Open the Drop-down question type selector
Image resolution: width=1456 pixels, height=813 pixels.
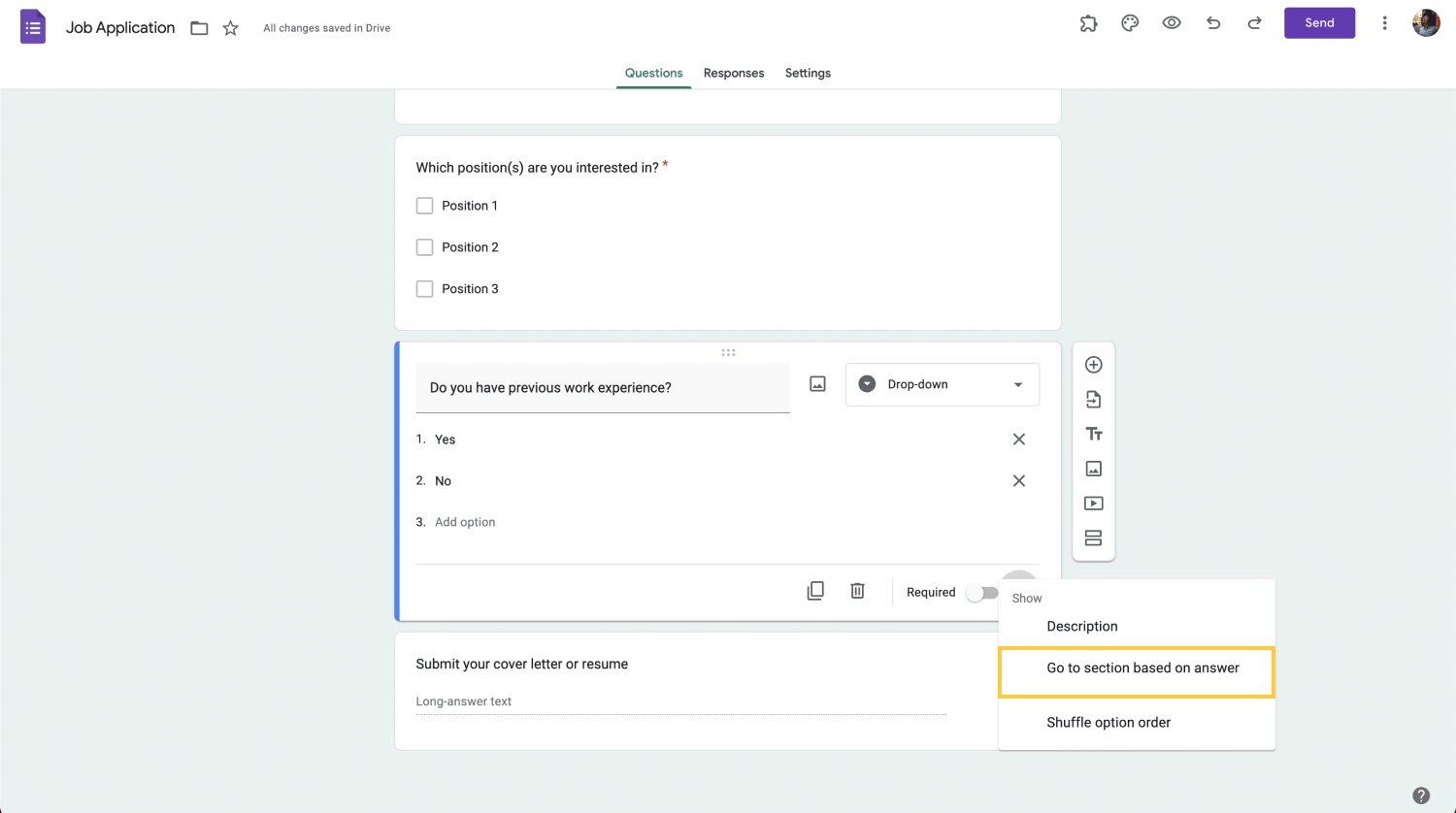942,384
